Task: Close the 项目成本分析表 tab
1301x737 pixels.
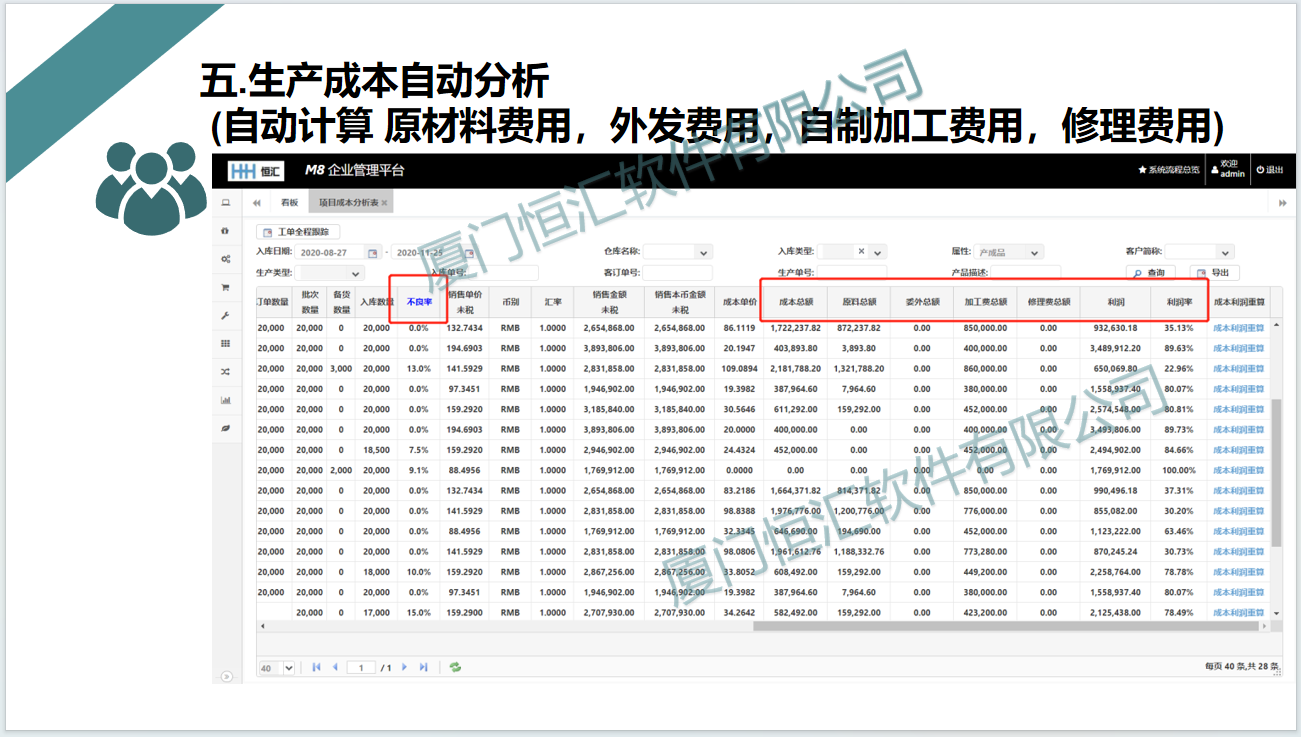Action: click(x=384, y=202)
